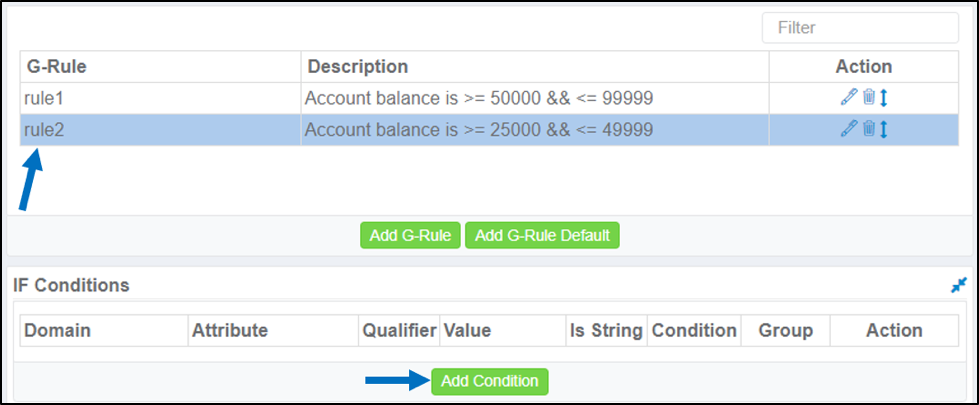Click the rule1 description text
The width and height of the screenshot is (979, 405).
coord(478,98)
